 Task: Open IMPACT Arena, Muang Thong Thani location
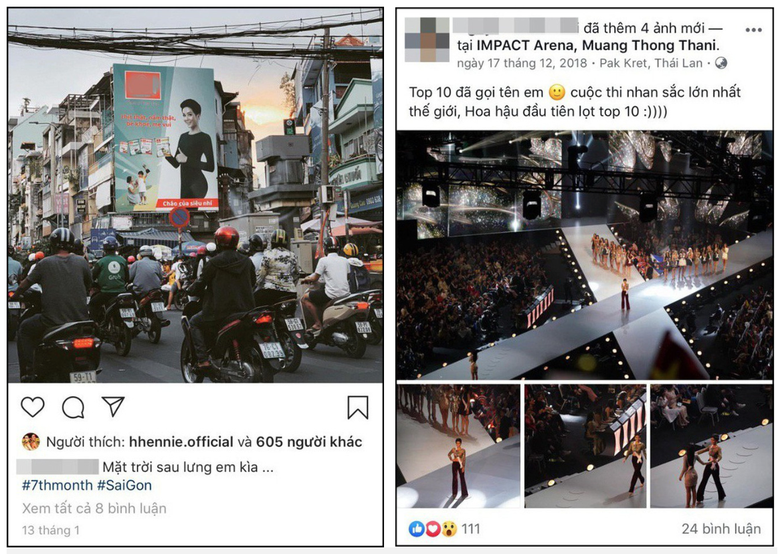tap(598, 46)
